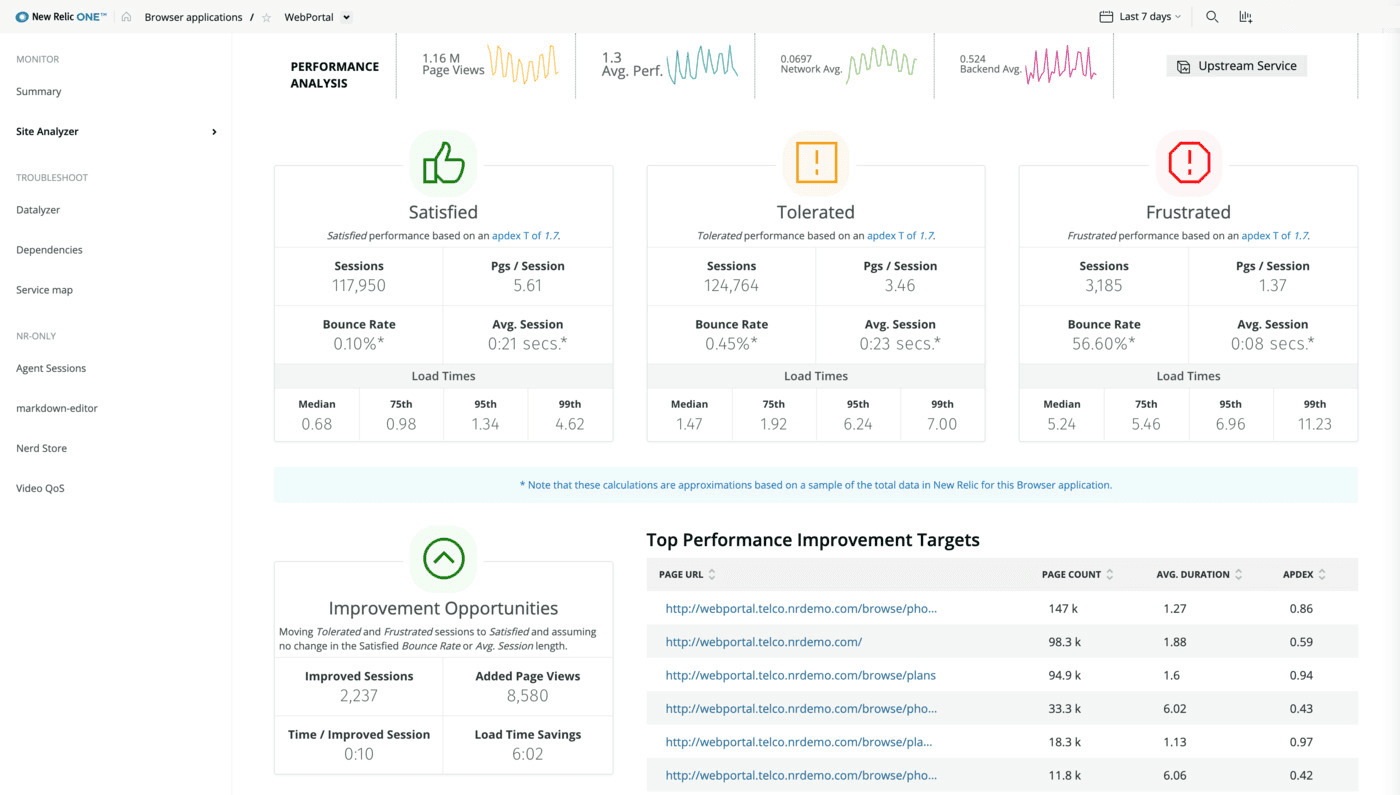Viewport: 1400px width, 795px height.
Task: Click the New Relic ONE logo
Action: coord(58,16)
